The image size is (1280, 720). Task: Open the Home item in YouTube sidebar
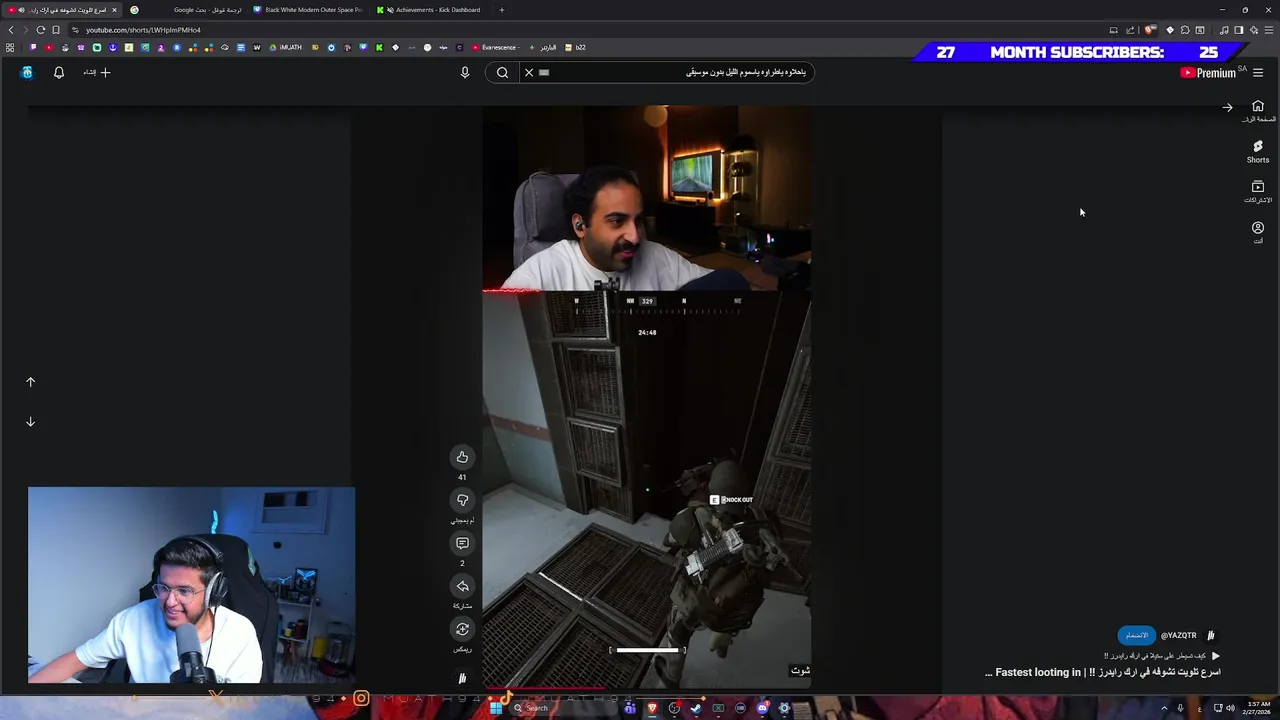pos(1258,111)
